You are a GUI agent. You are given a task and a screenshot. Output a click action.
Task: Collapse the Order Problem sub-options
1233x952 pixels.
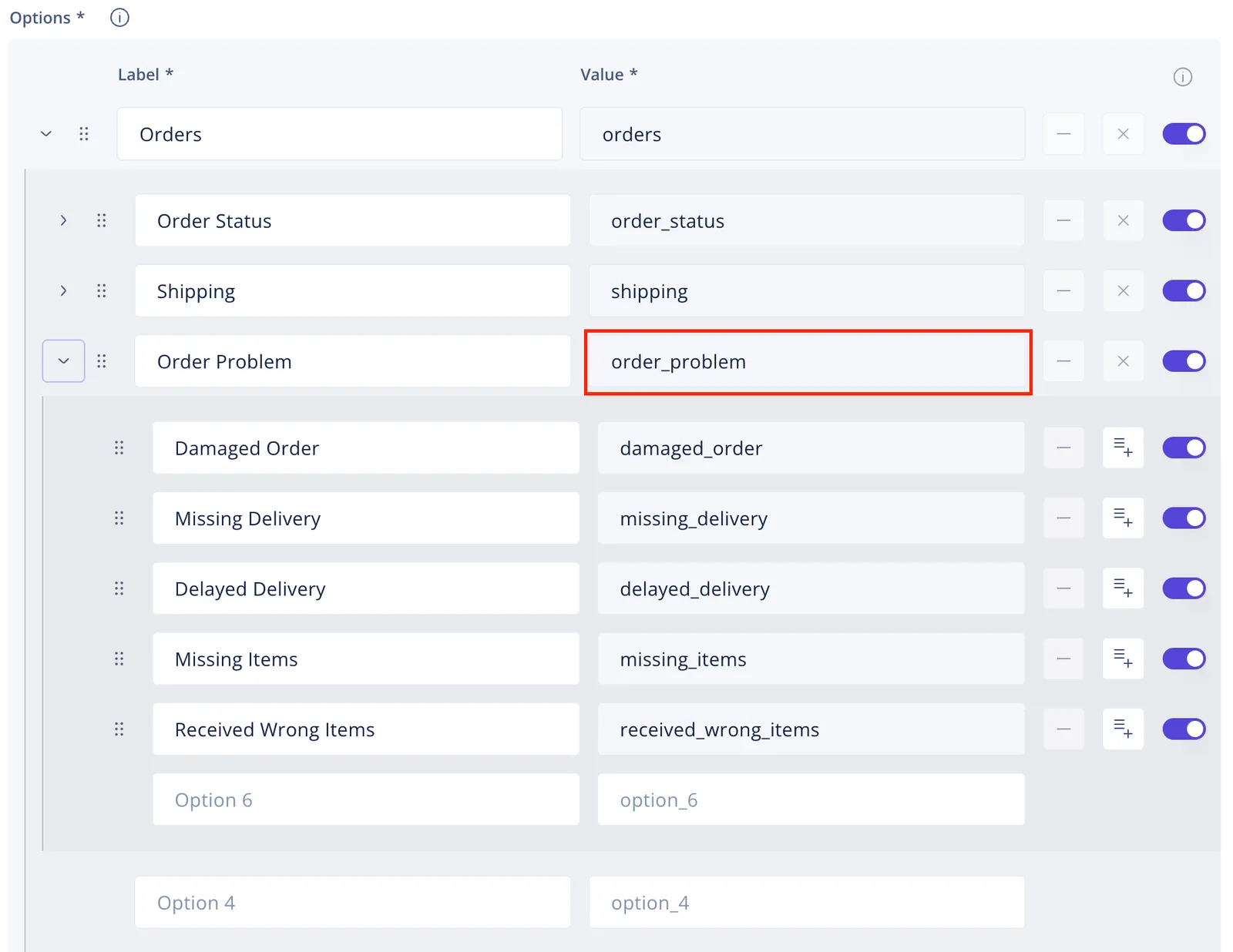(63, 361)
